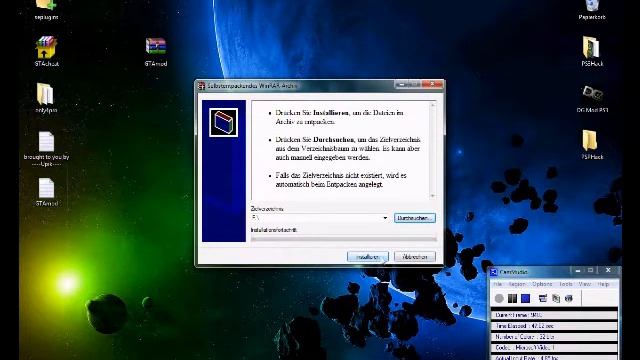Click the Time Elapsed status row in CamStudio
Image resolution: width=640 pixels, height=360 pixels.
[554, 326]
